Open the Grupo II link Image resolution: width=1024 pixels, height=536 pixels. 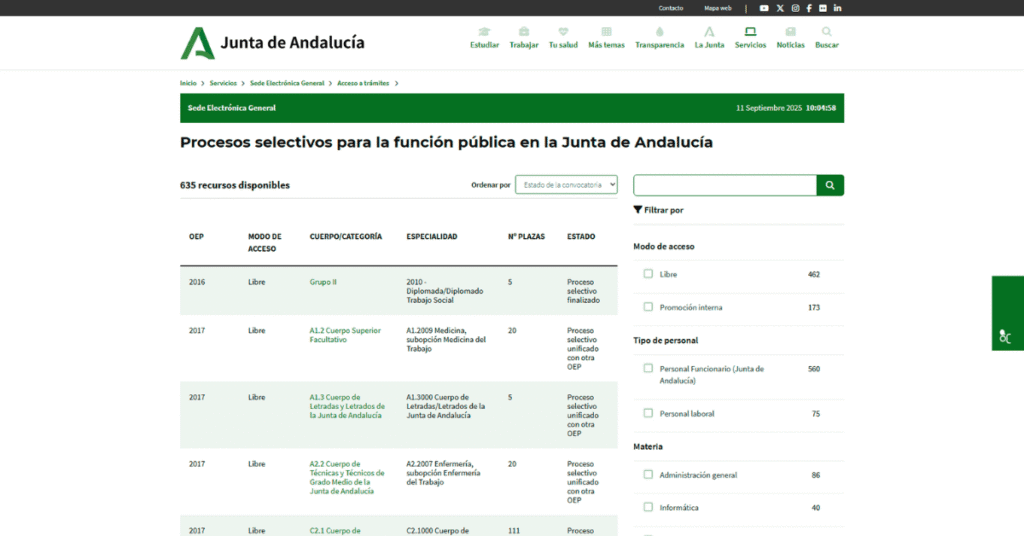tap(323, 282)
